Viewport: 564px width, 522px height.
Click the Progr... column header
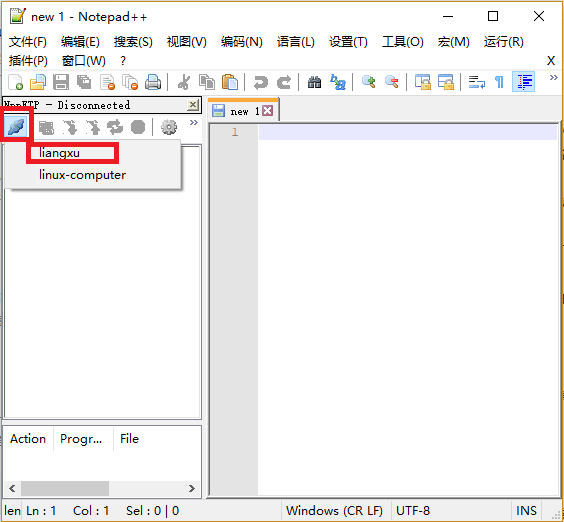pyautogui.click(x=83, y=439)
